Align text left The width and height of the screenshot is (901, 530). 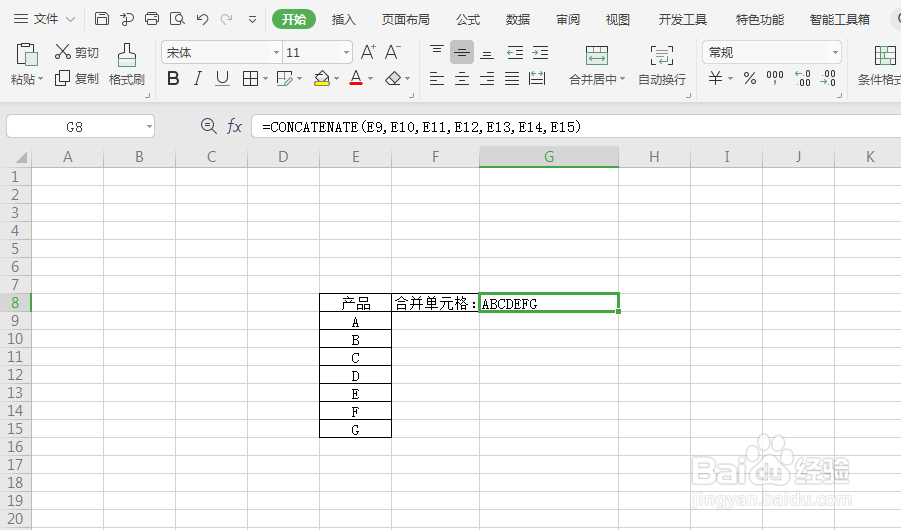(x=437, y=78)
